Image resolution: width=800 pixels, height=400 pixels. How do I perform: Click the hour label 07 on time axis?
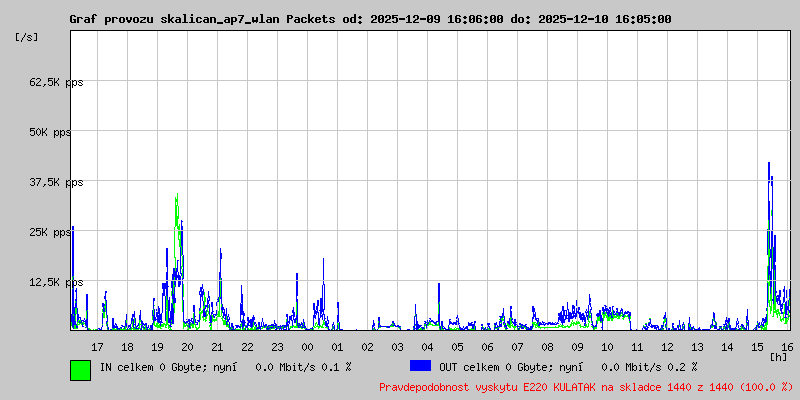(517, 347)
